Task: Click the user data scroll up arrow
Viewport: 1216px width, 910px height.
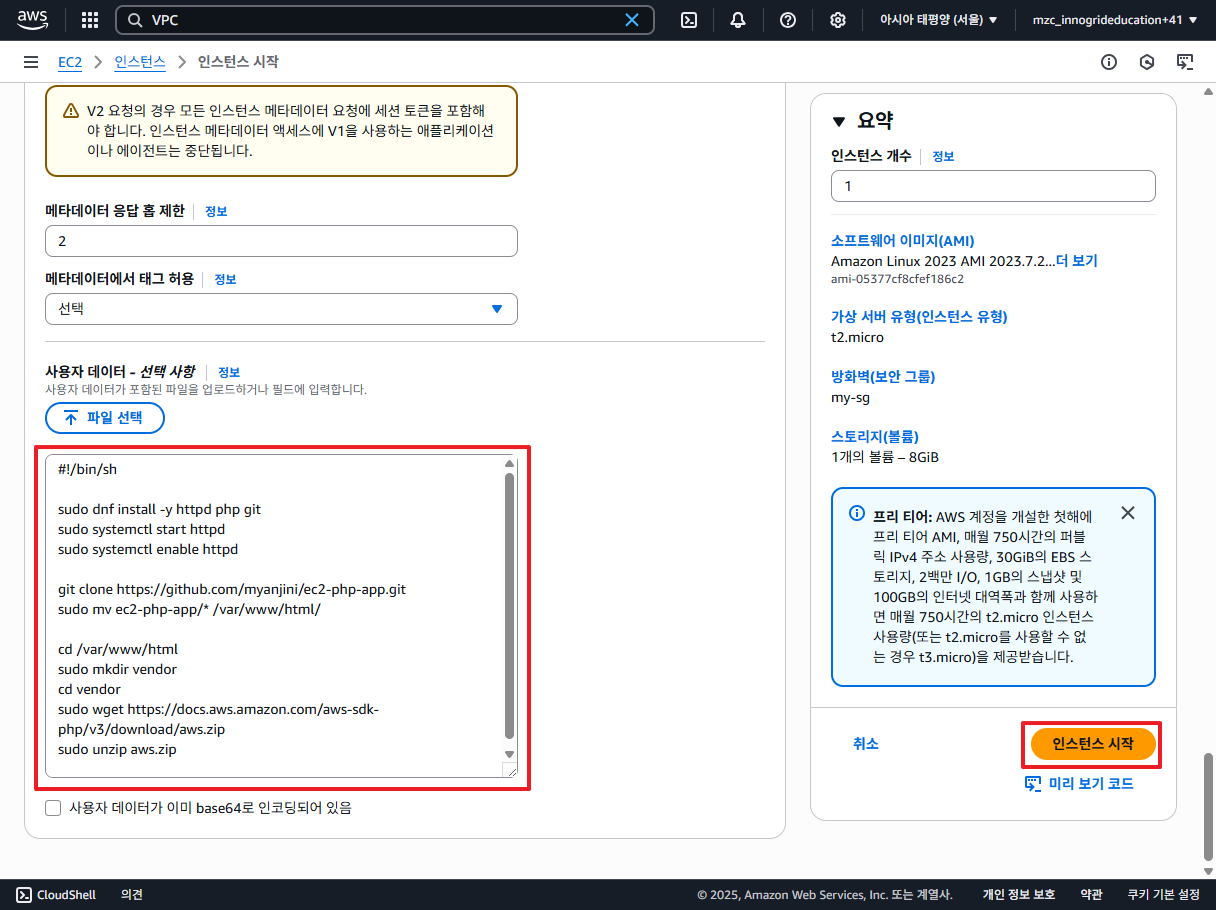Action: (509, 464)
